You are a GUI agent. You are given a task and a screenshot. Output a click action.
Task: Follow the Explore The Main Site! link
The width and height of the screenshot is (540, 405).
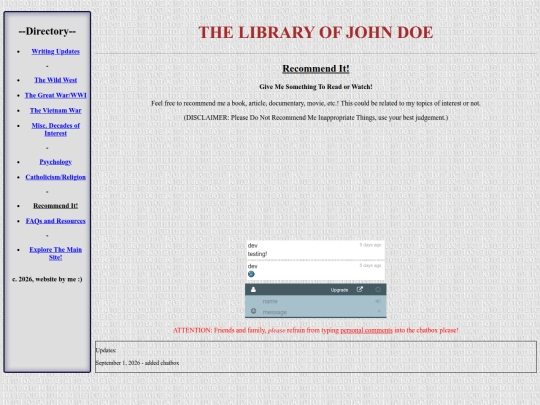point(55,253)
